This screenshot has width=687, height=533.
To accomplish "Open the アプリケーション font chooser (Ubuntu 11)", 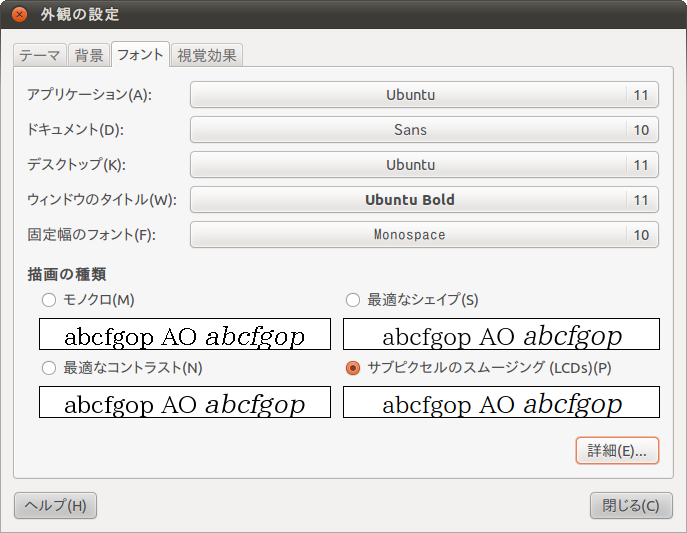I will pos(424,95).
